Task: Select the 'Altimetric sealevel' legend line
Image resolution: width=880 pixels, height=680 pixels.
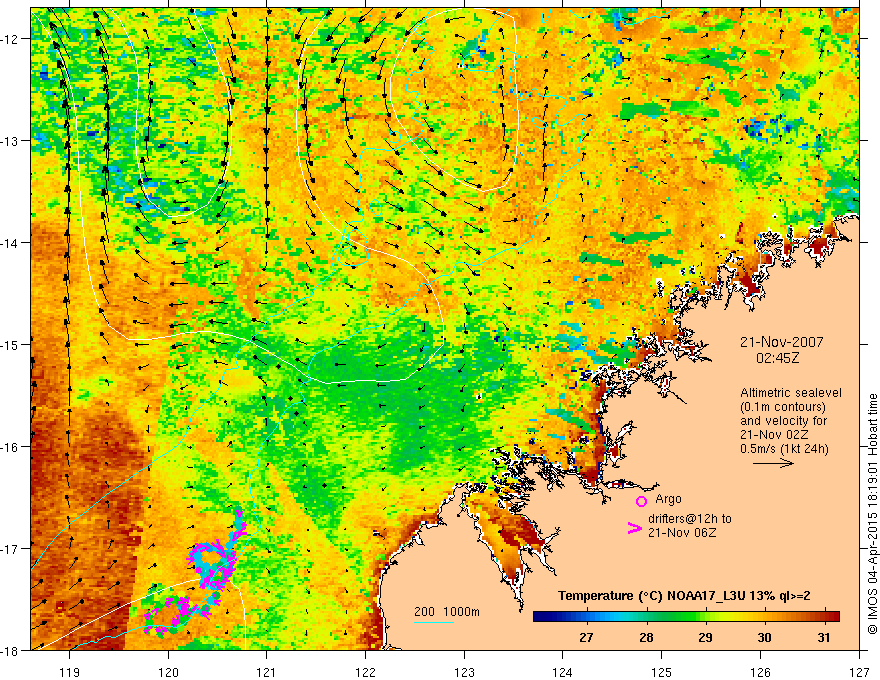Action: pyautogui.click(x=791, y=393)
